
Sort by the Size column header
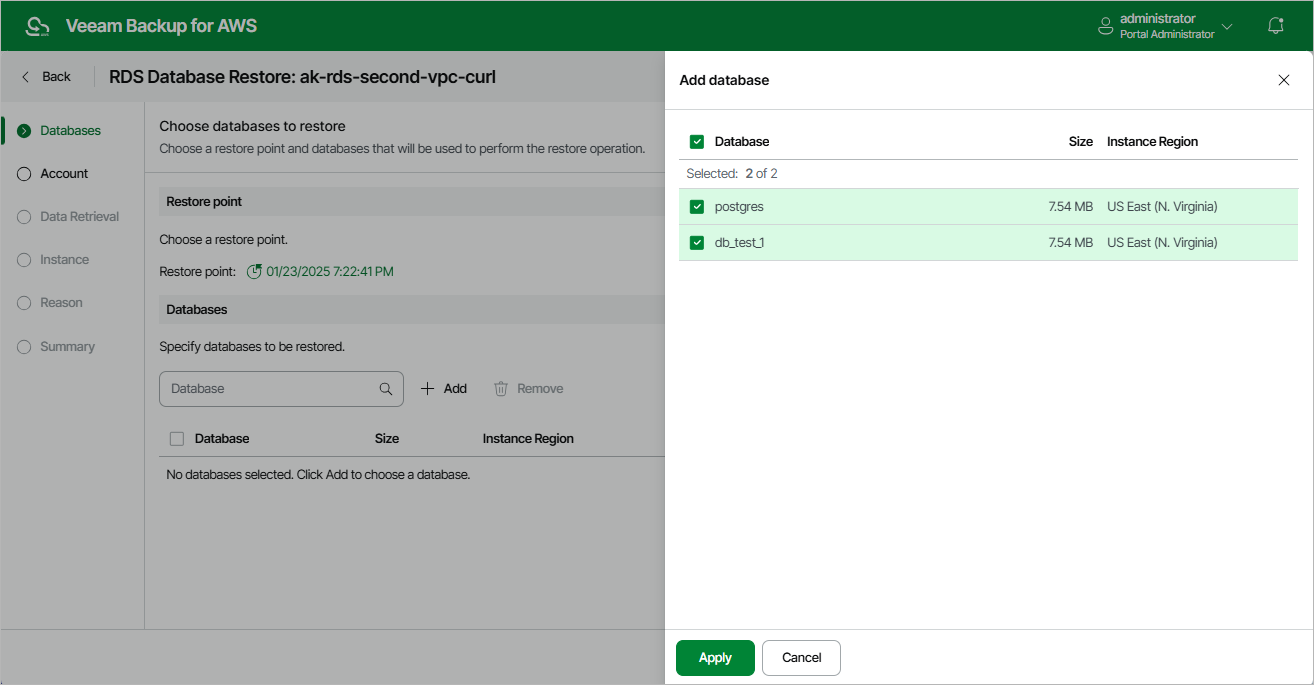pyautogui.click(x=1080, y=142)
